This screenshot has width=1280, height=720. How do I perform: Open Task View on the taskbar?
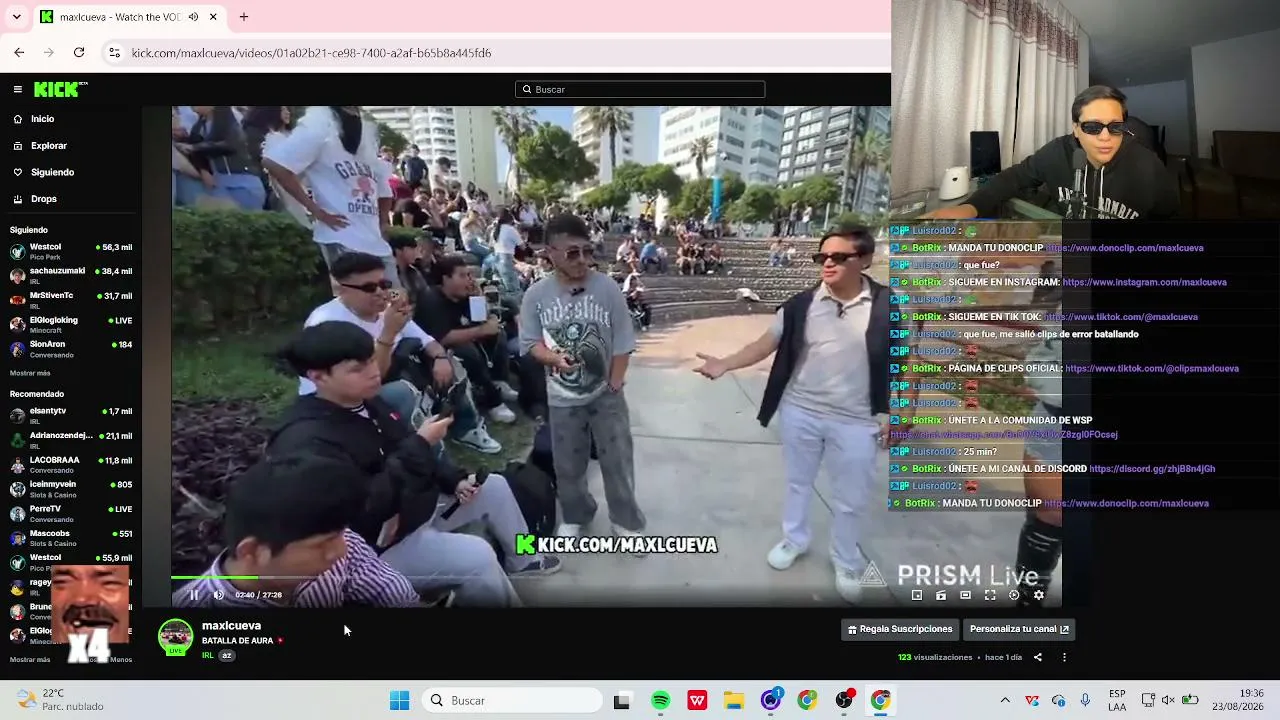(x=622, y=700)
